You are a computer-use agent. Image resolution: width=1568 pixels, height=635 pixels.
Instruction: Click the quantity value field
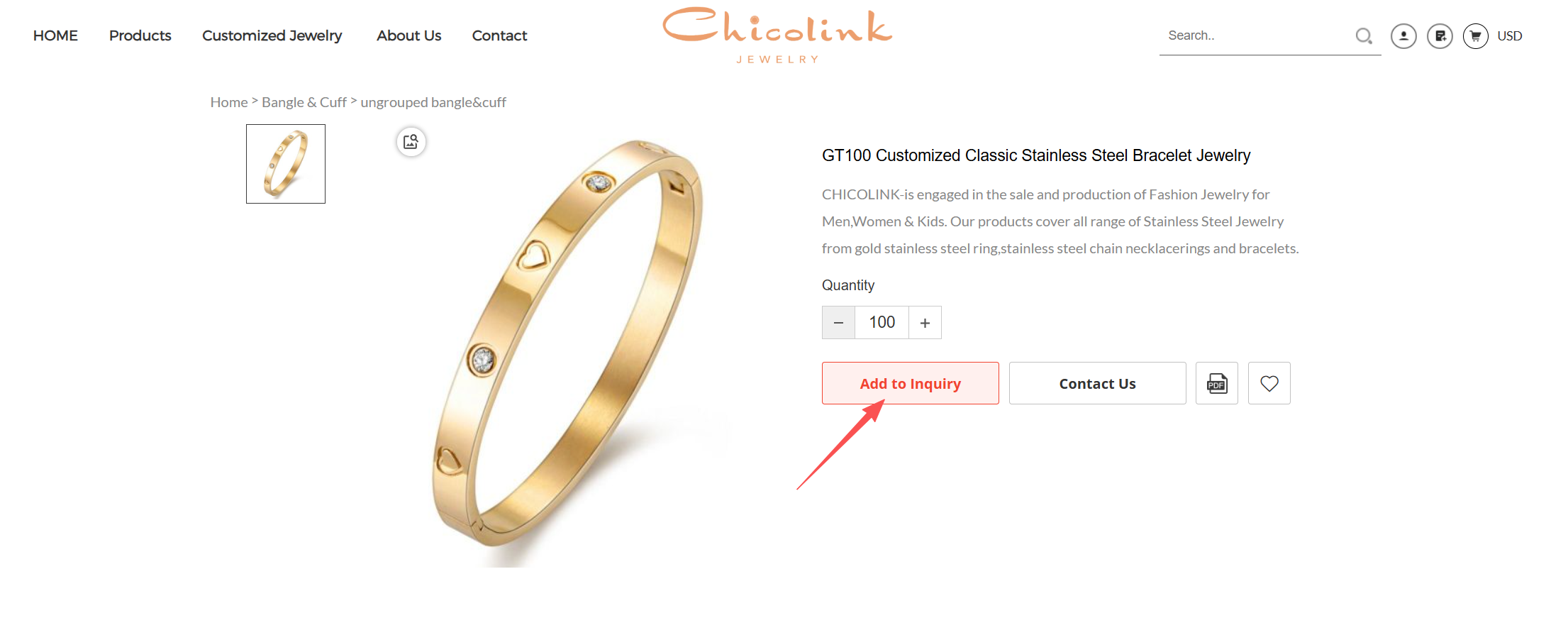882,323
